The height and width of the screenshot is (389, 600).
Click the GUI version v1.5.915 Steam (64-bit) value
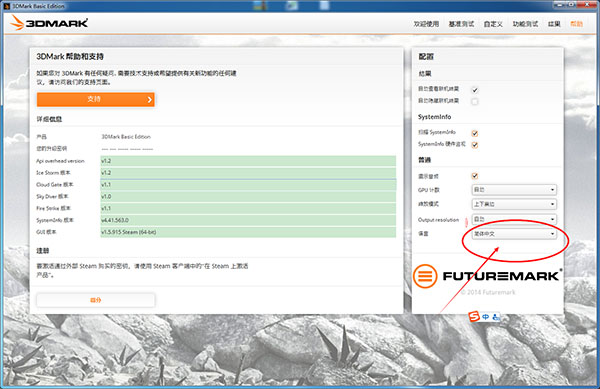[248, 232]
